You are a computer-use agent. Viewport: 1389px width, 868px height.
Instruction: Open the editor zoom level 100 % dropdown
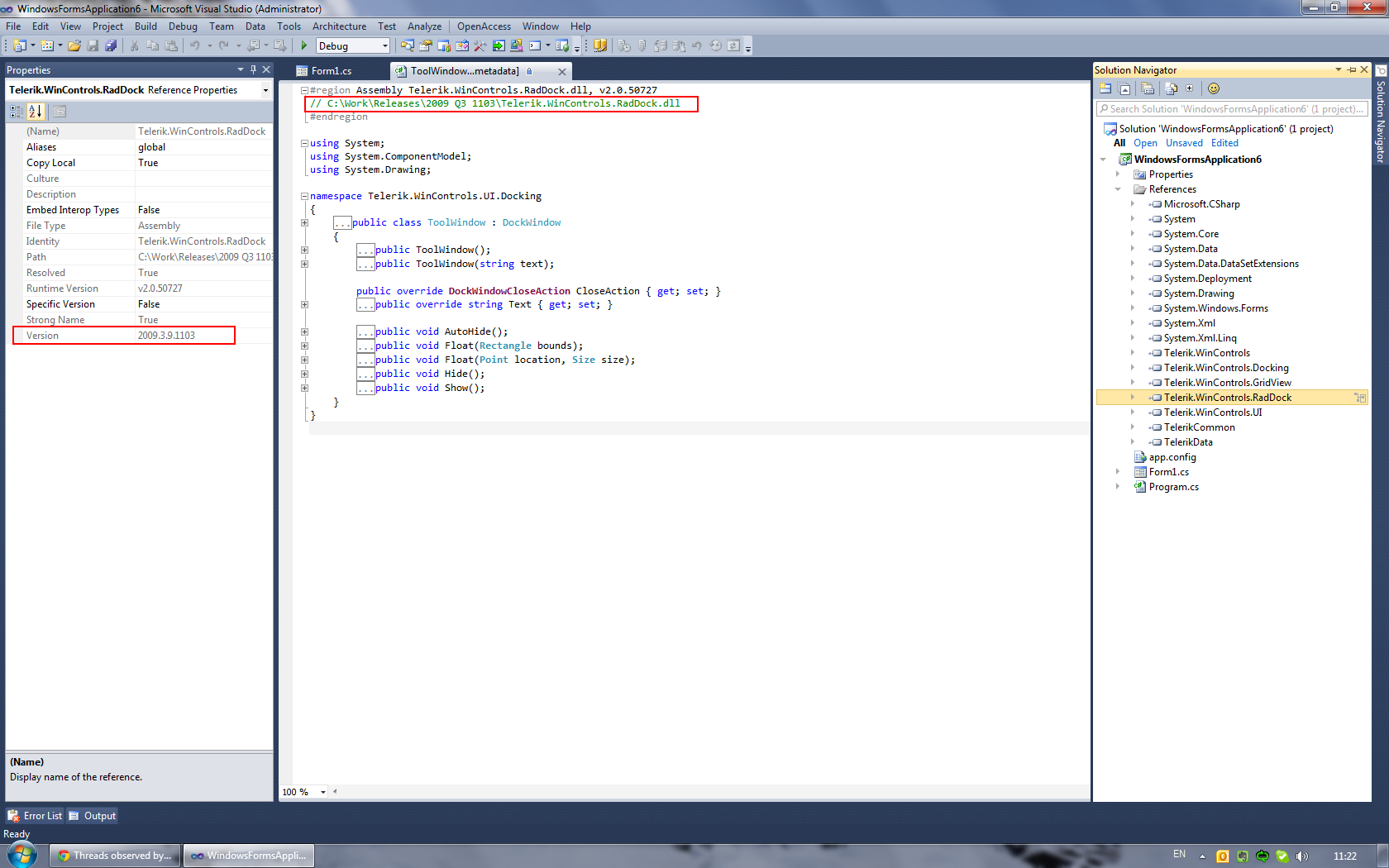(322, 792)
